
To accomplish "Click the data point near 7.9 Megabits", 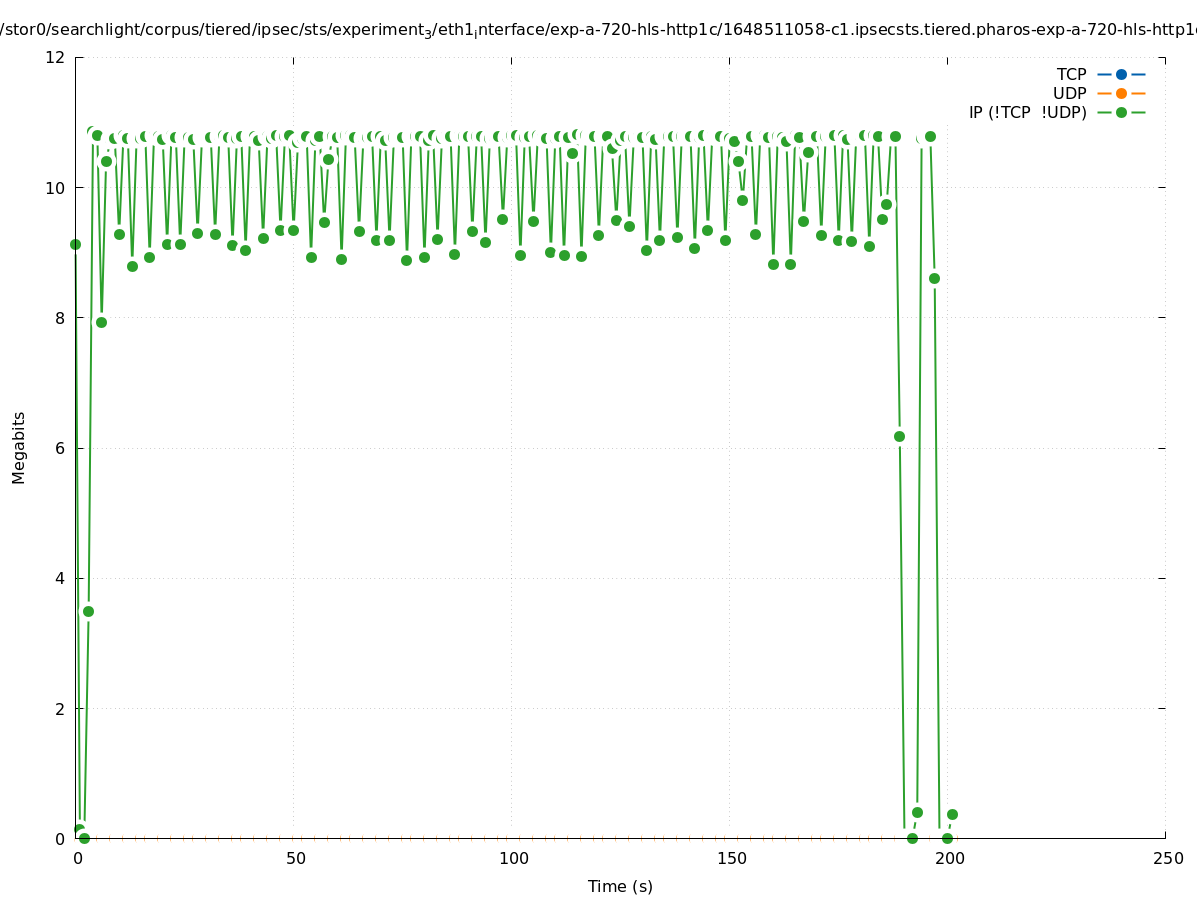I will click(101, 322).
